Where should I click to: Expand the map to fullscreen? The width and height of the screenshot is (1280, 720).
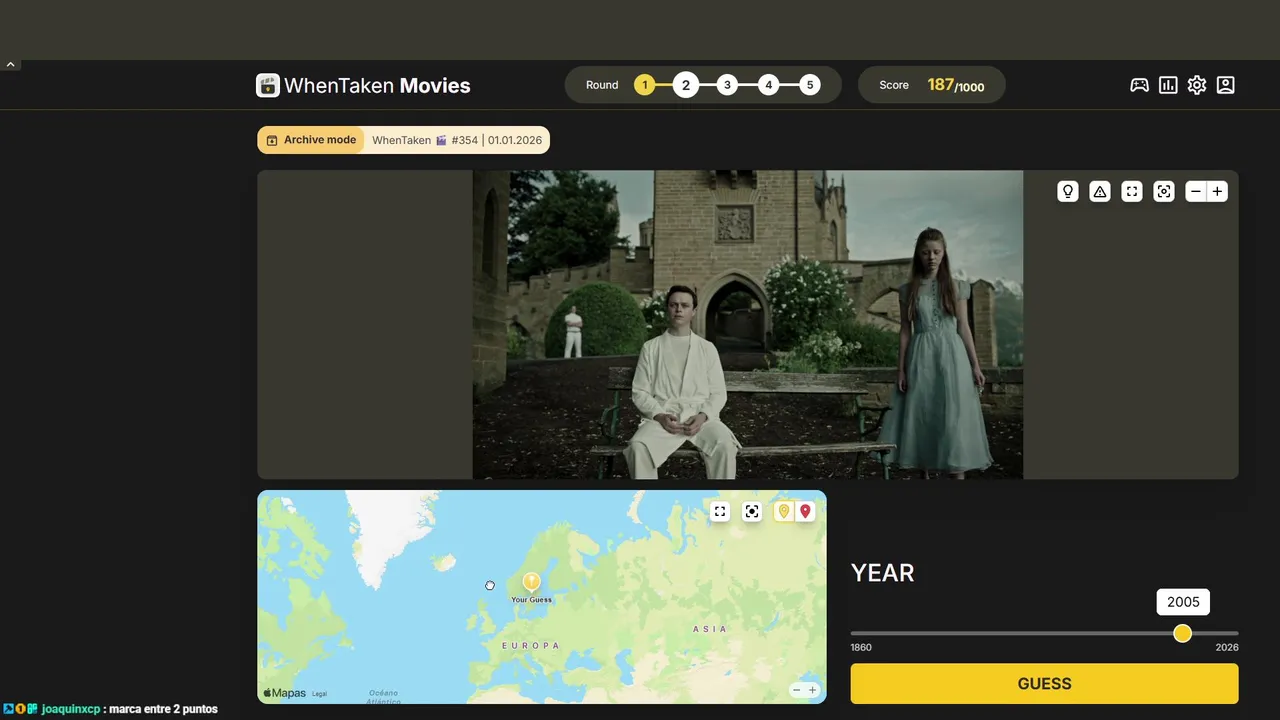point(720,512)
